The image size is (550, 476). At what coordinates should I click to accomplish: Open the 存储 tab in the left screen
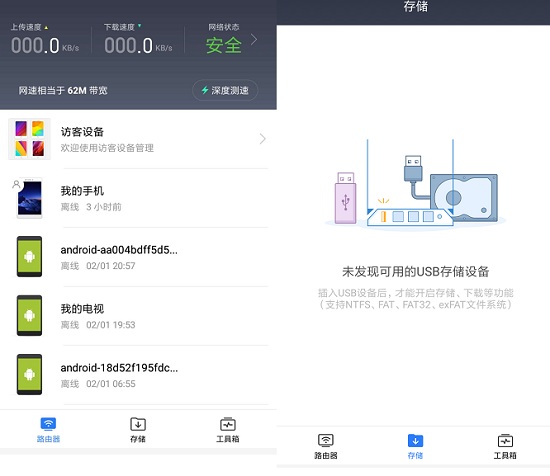pyautogui.click(x=138, y=429)
